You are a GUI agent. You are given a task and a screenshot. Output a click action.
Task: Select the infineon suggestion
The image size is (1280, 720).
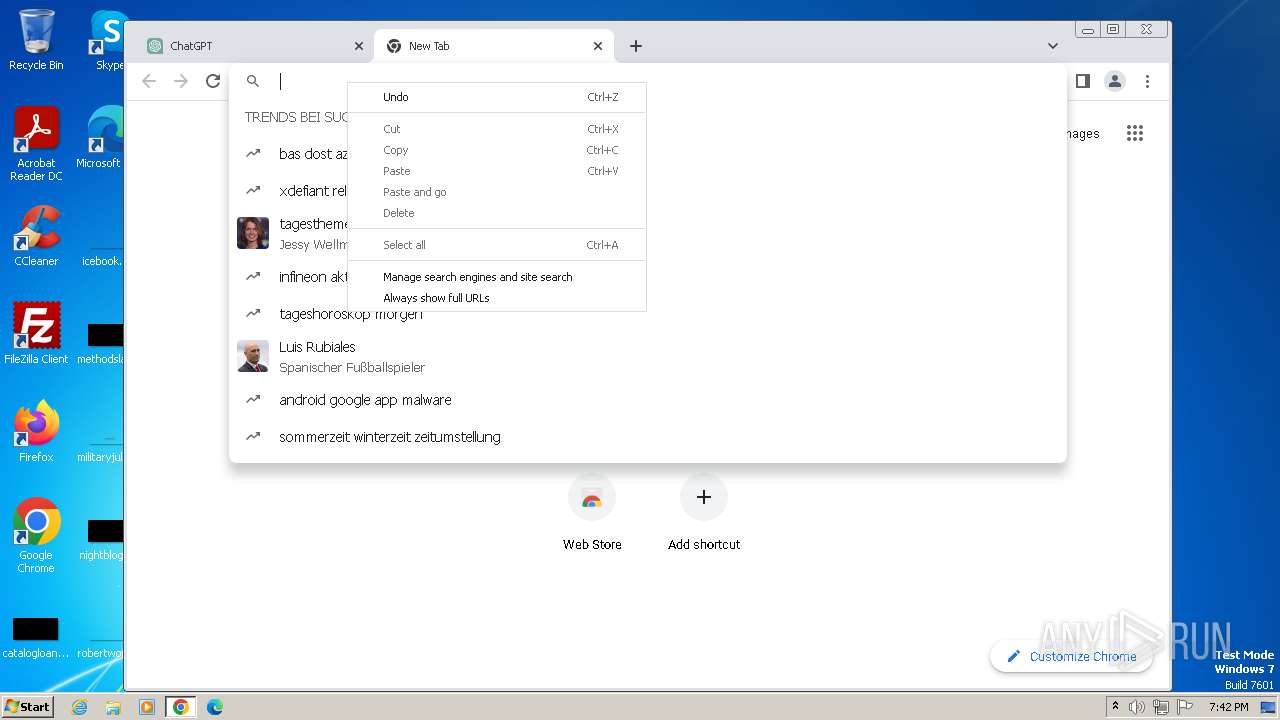(290, 277)
